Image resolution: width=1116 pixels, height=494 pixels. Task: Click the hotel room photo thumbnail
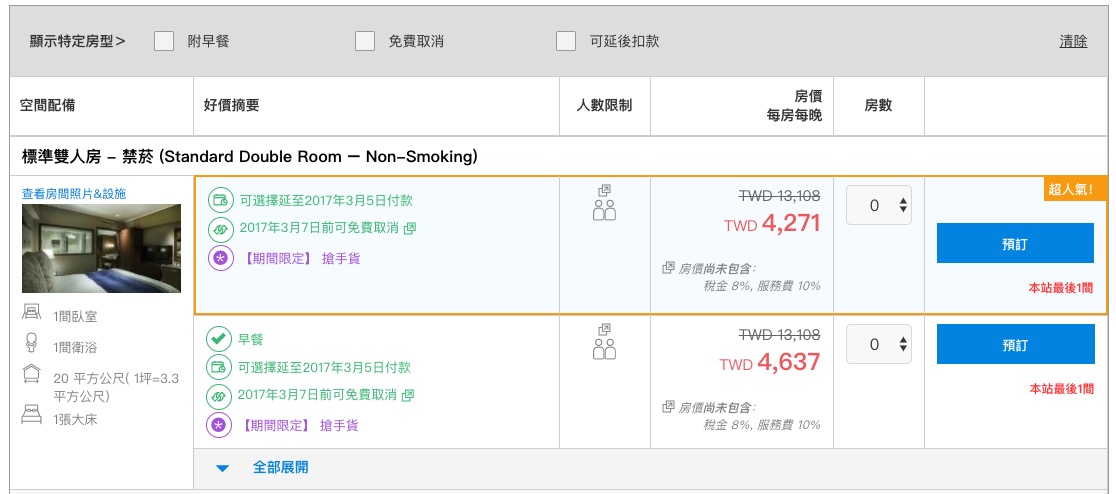pyautogui.click(x=101, y=249)
